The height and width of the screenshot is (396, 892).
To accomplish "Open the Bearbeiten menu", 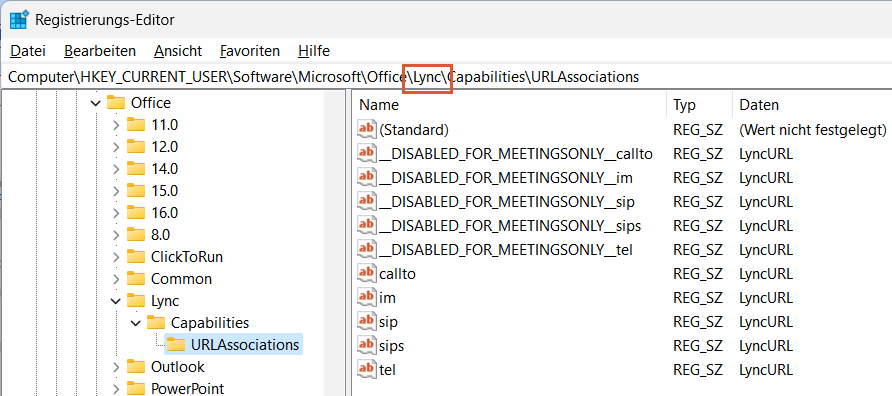I will coord(100,51).
